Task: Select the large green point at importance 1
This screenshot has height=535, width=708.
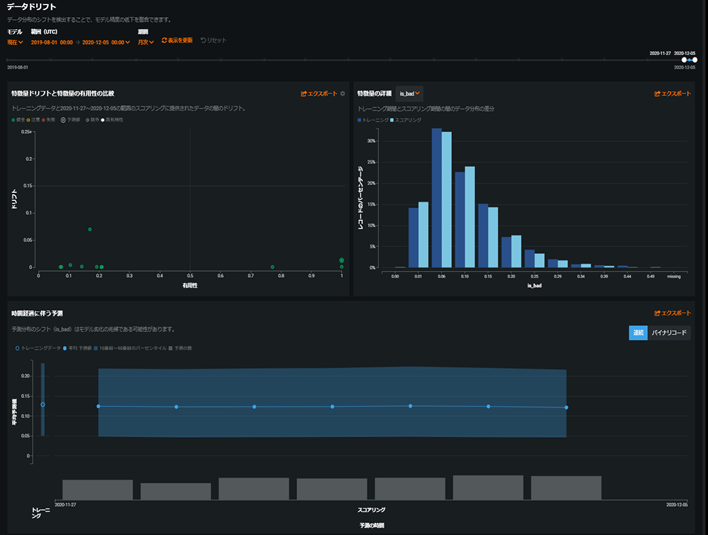Action: tap(342, 260)
